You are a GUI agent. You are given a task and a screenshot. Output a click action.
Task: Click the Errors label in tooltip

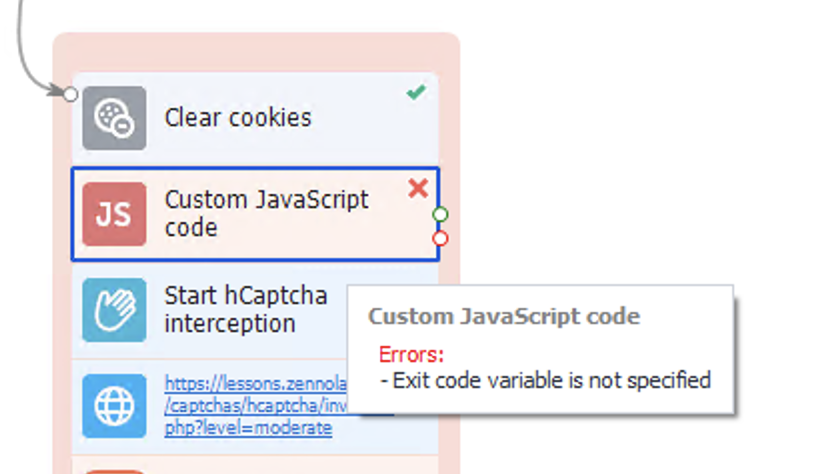point(411,354)
